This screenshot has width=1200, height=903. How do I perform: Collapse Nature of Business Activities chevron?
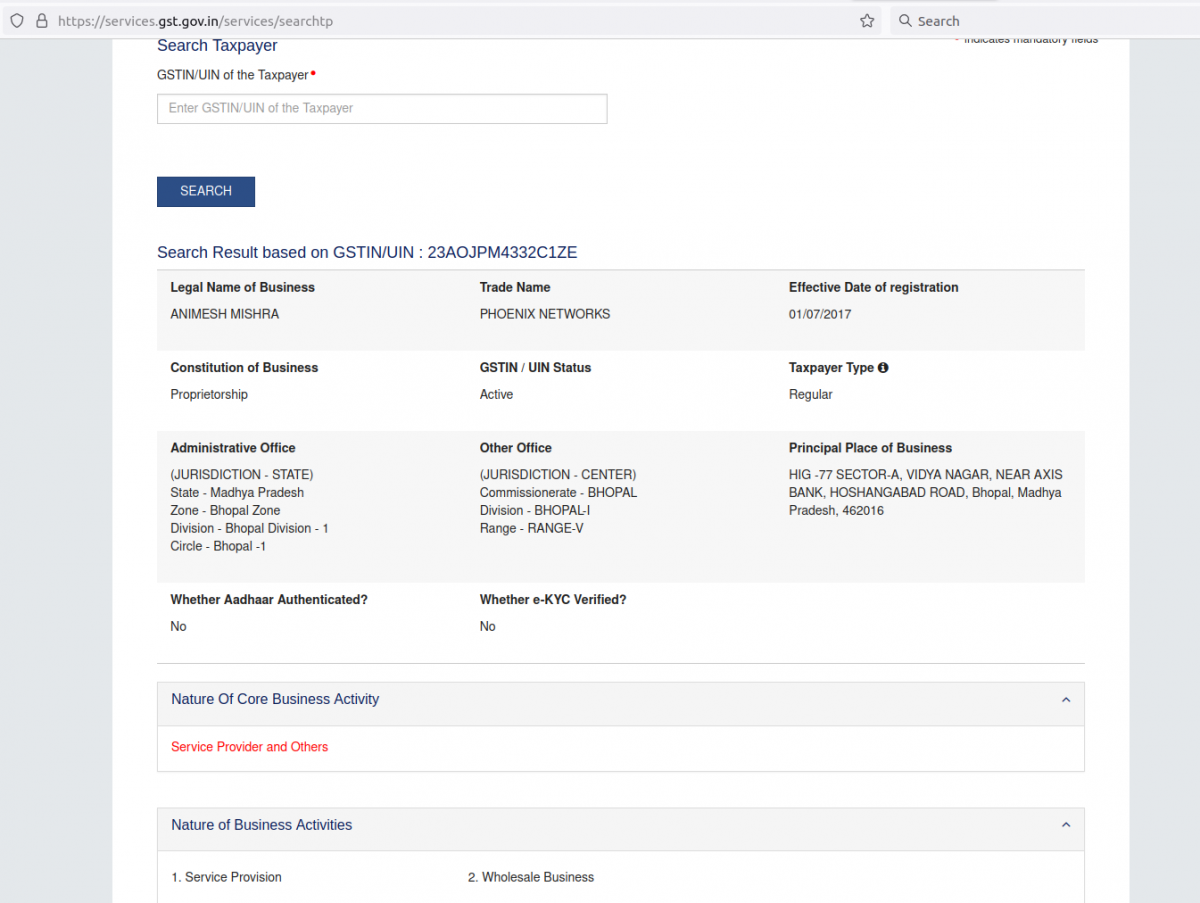coord(1065,825)
